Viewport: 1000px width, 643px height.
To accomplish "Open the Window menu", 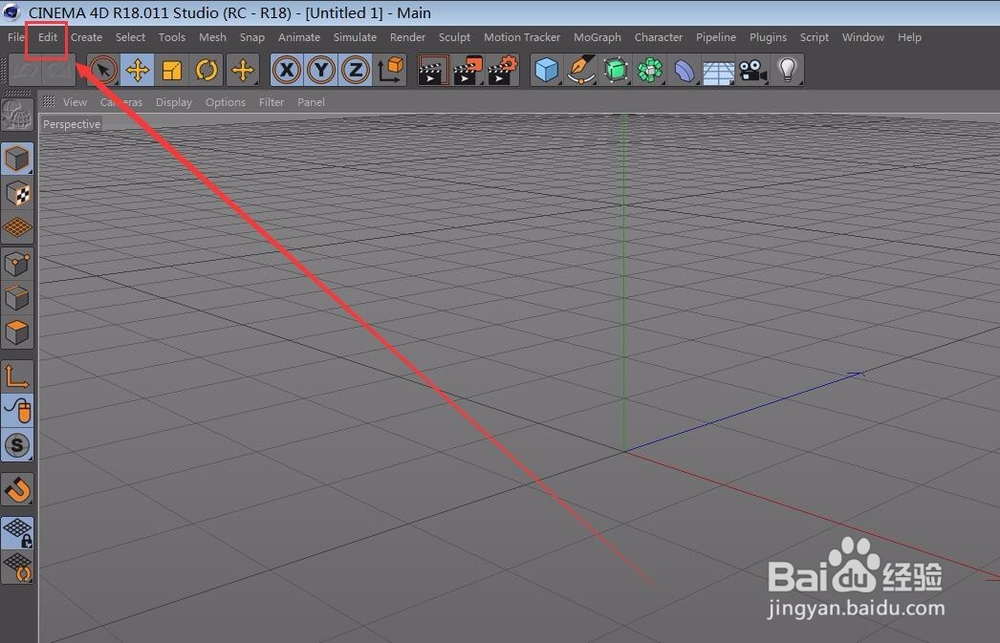I will tap(863, 37).
